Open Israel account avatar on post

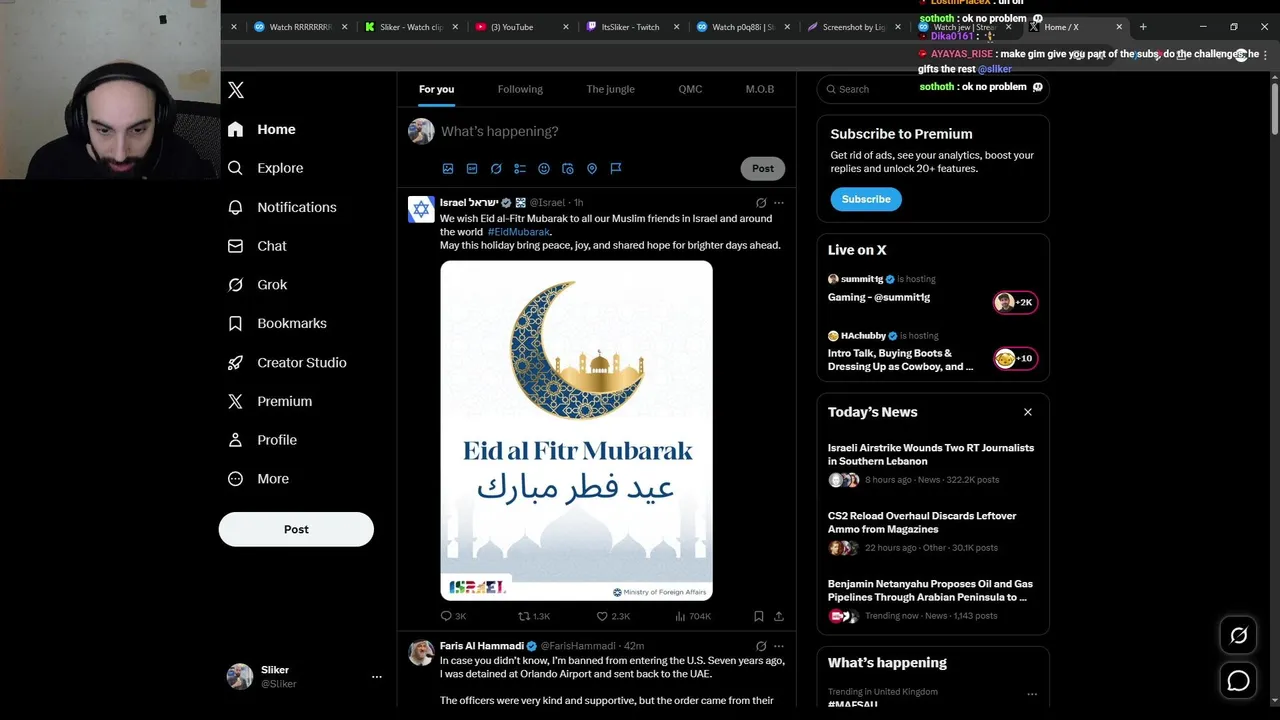[421, 209]
